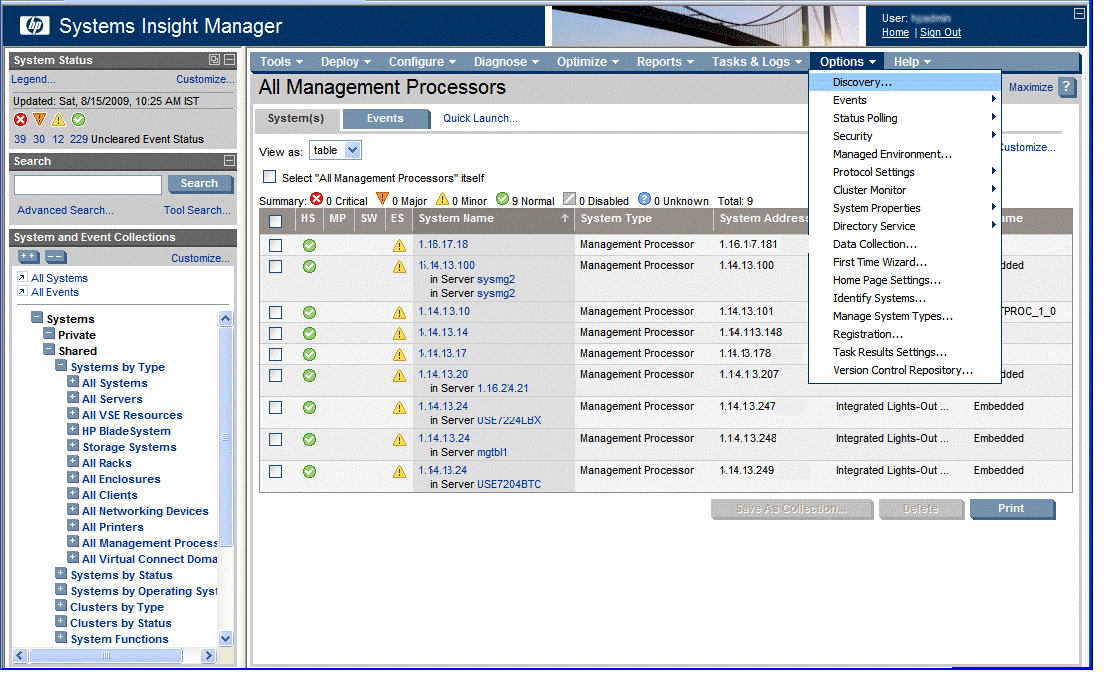The width and height of the screenshot is (1104, 675).
Task: Click the Unknown icon in the Summary line
Action: point(644,199)
